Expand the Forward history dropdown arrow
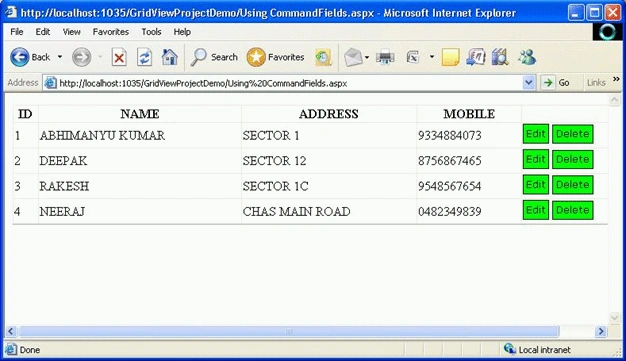 [100, 57]
